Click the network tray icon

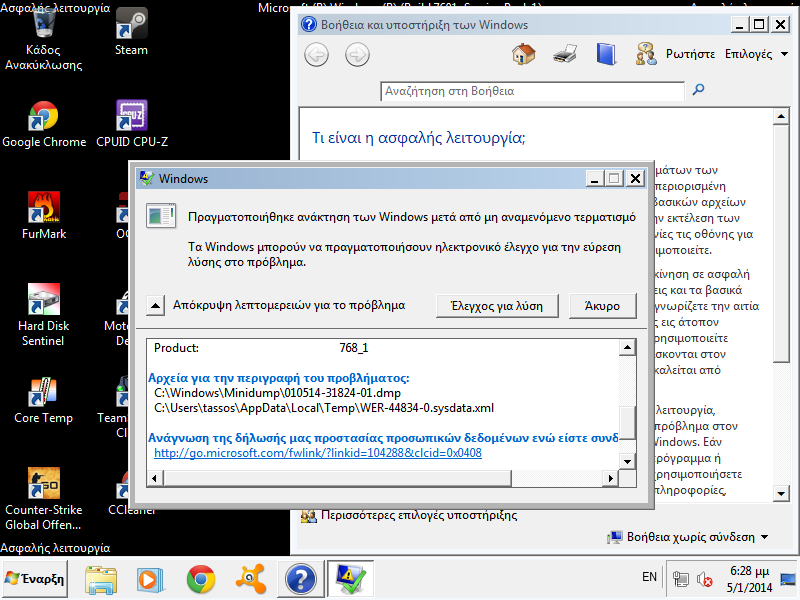[x=681, y=579]
